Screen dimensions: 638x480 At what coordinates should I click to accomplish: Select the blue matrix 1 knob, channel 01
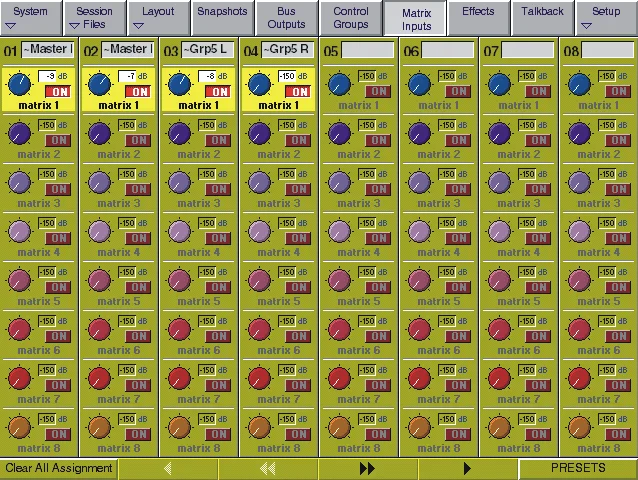[19, 85]
